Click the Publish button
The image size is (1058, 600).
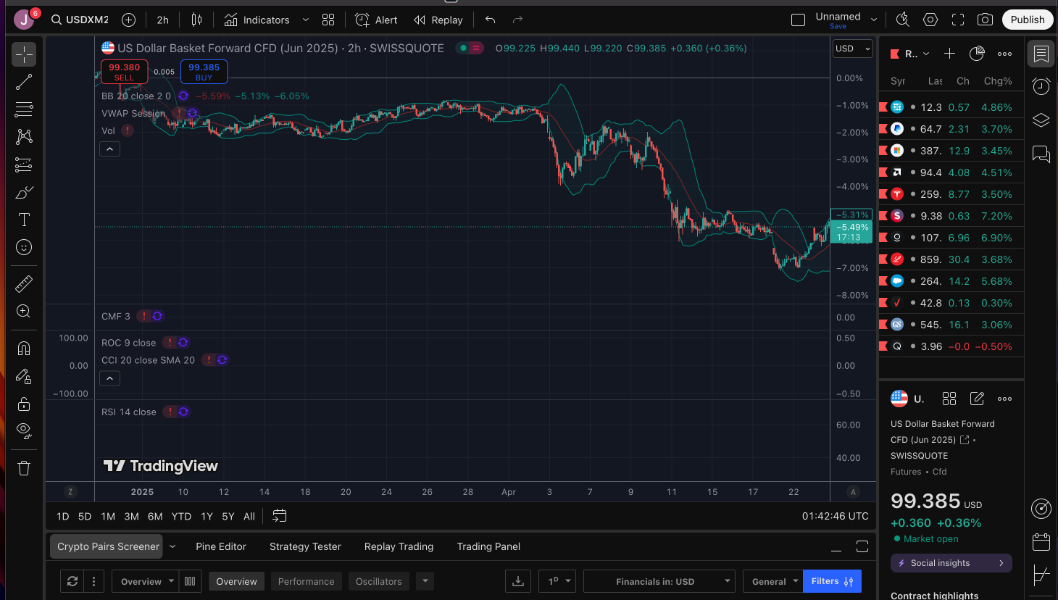(1027, 20)
